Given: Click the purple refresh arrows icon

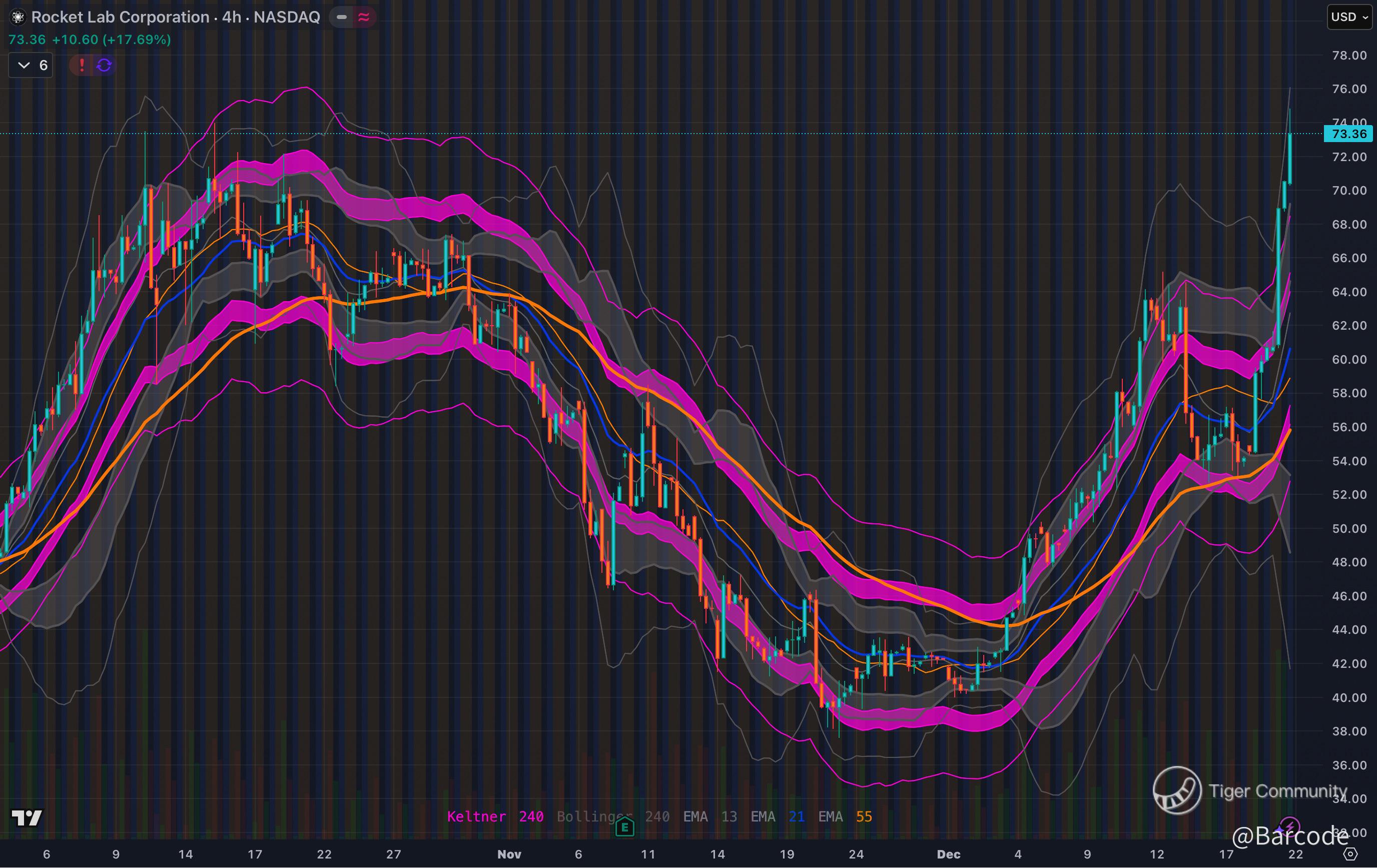Looking at the screenshot, I should [104, 65].
